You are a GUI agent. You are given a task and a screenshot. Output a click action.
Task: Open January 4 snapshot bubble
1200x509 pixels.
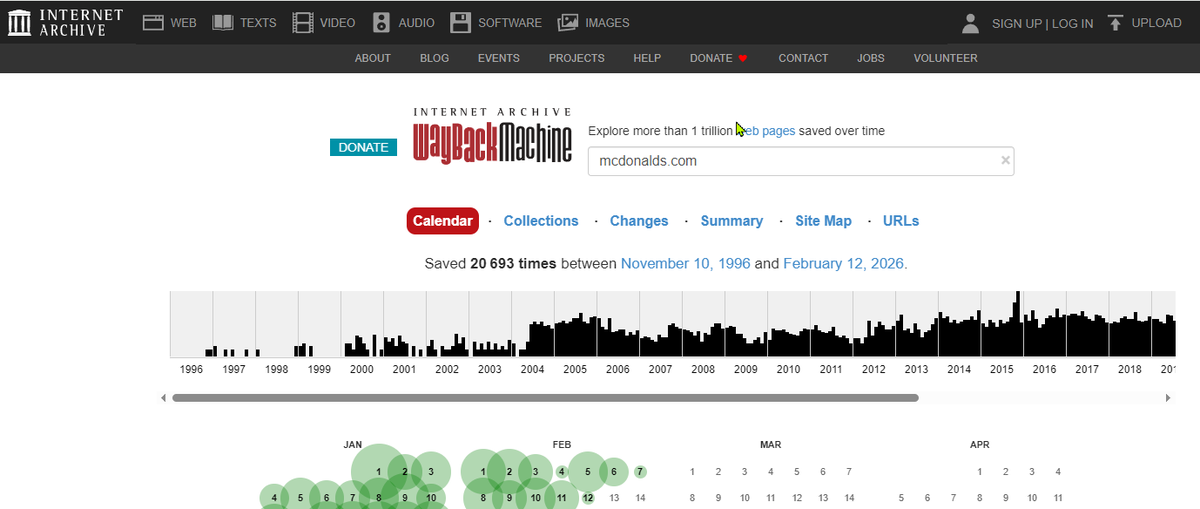274,498
